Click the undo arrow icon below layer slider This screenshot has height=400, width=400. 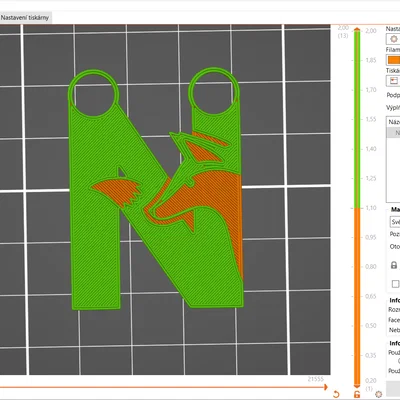click(x=336, y=394)
